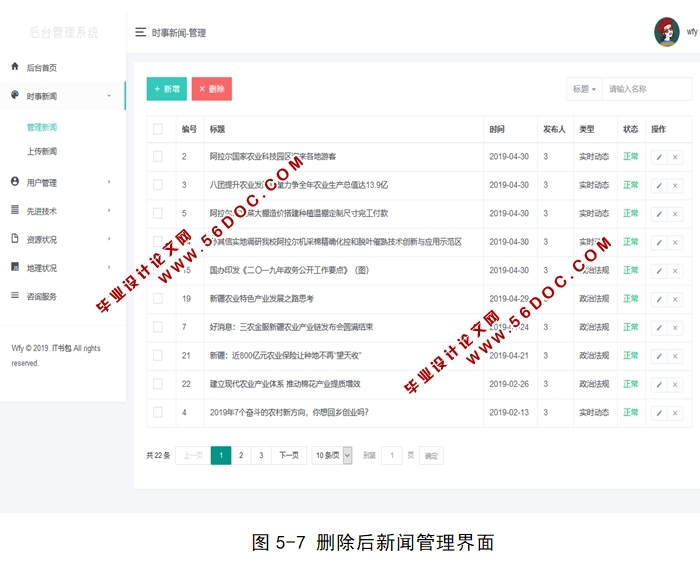The width and height of the screenshot is (700, 565).
Task: Click the red 删除 button
Action: pyautogui.click(x=211, y=89)
